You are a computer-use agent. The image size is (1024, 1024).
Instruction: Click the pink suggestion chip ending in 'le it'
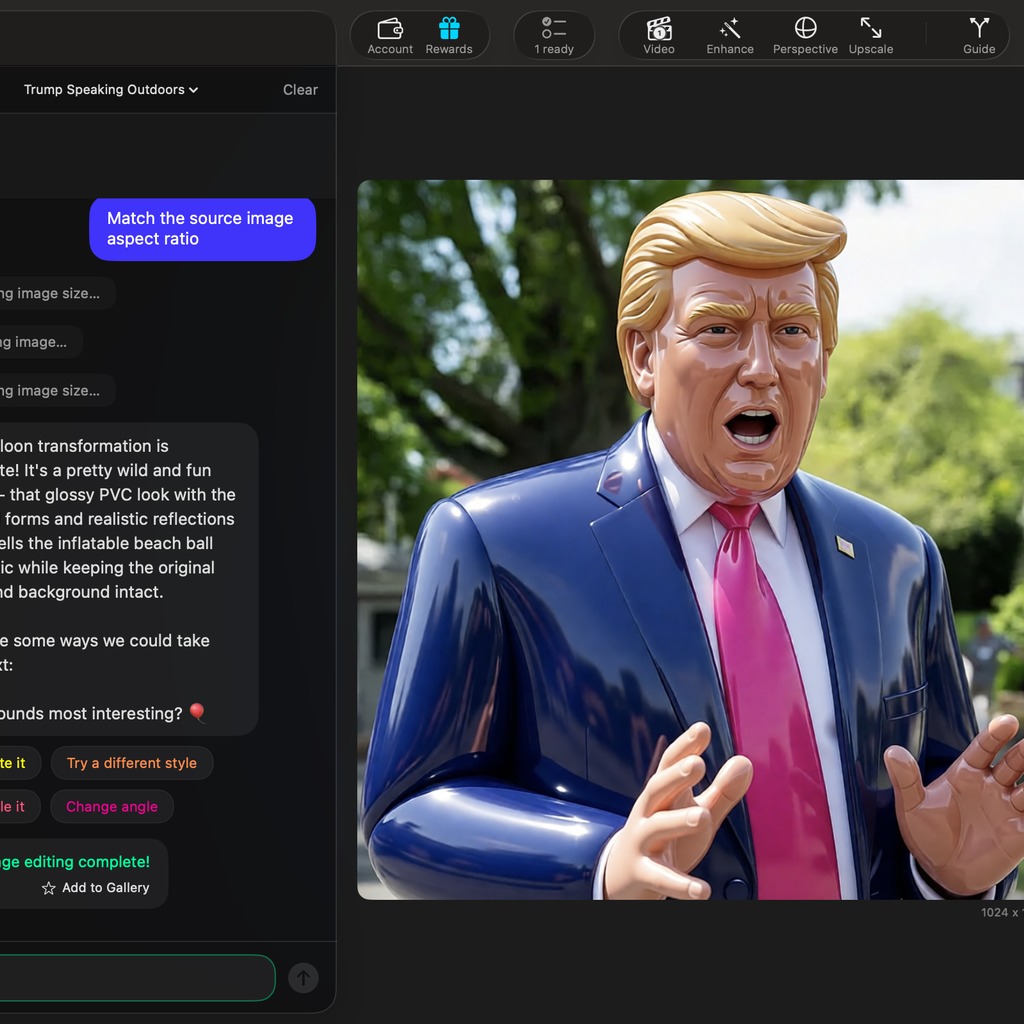pos(17,807)
